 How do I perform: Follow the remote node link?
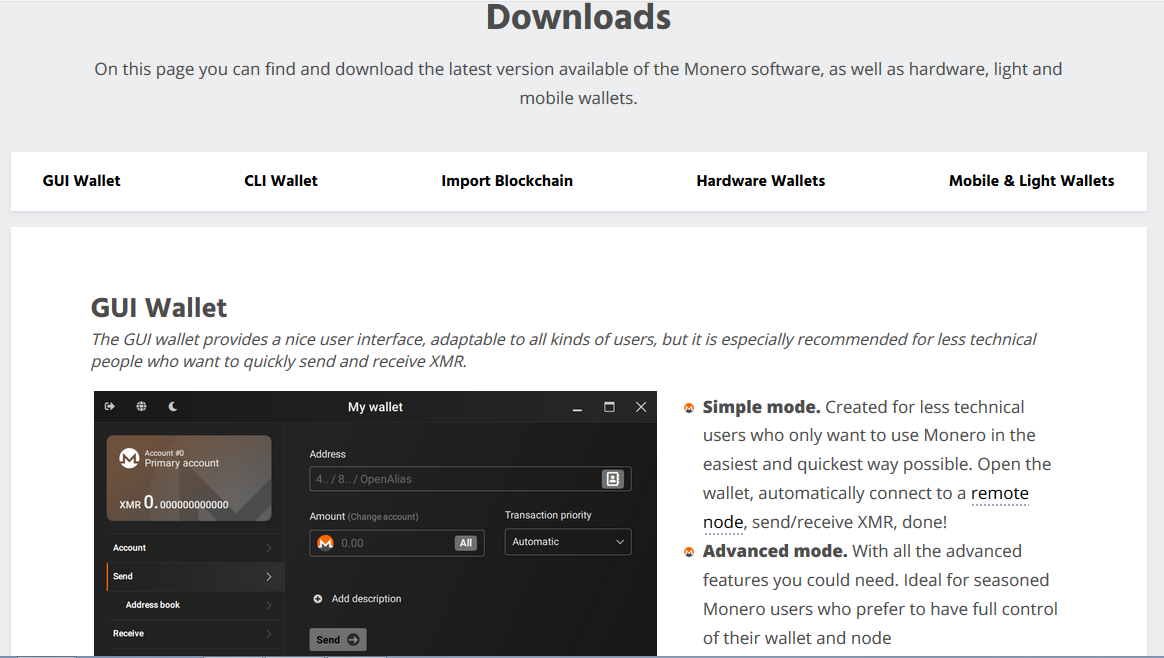coord(999,493)
